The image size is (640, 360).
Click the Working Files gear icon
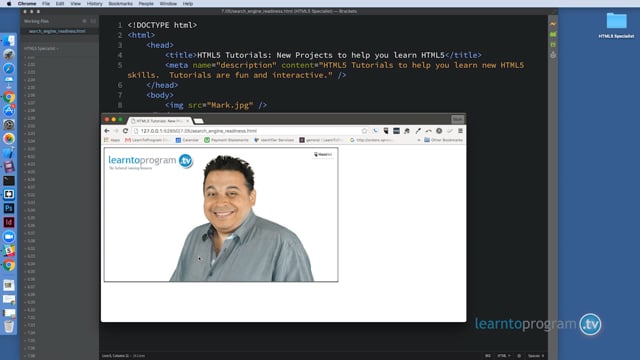click(x=84, y=21)
